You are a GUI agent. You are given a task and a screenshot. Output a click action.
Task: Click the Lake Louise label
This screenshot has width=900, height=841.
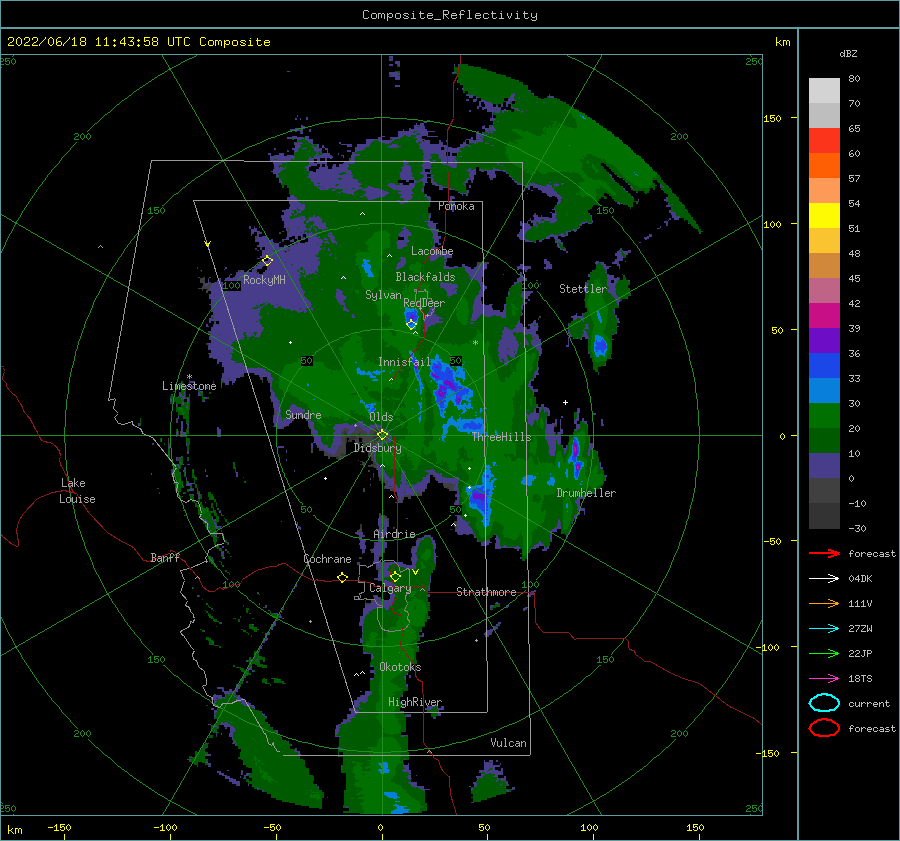tap(77, 491)
